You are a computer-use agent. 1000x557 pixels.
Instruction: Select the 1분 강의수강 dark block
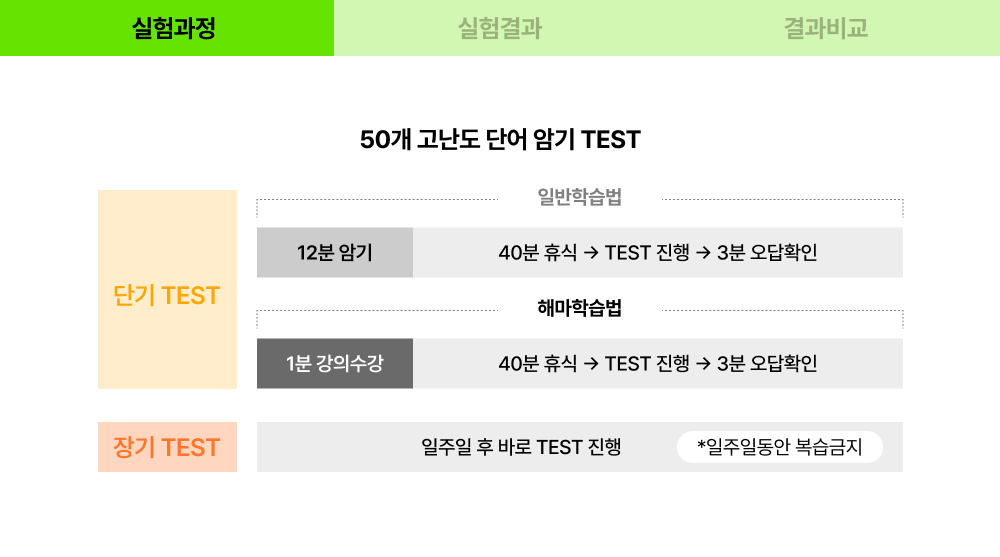point(335,364)
